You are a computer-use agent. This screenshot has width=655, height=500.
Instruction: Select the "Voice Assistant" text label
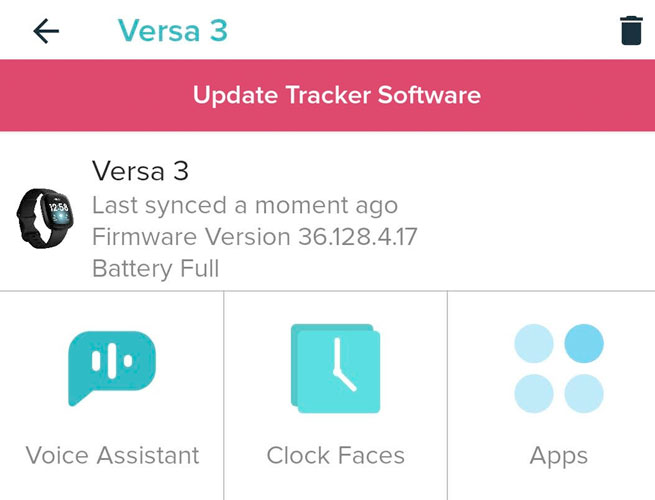[112, 456]
